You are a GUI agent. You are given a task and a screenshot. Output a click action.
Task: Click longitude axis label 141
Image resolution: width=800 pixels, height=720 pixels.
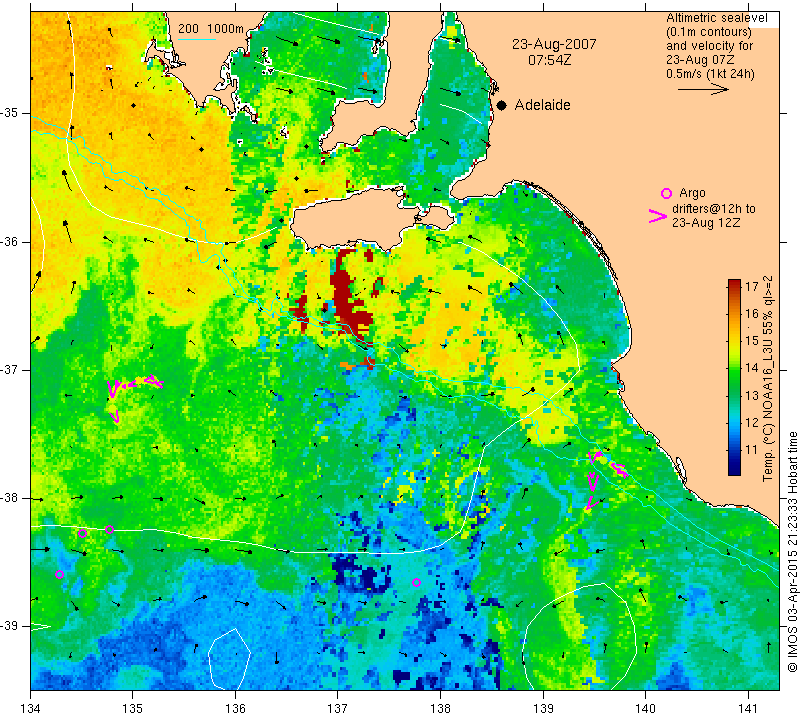pos(748,708)
